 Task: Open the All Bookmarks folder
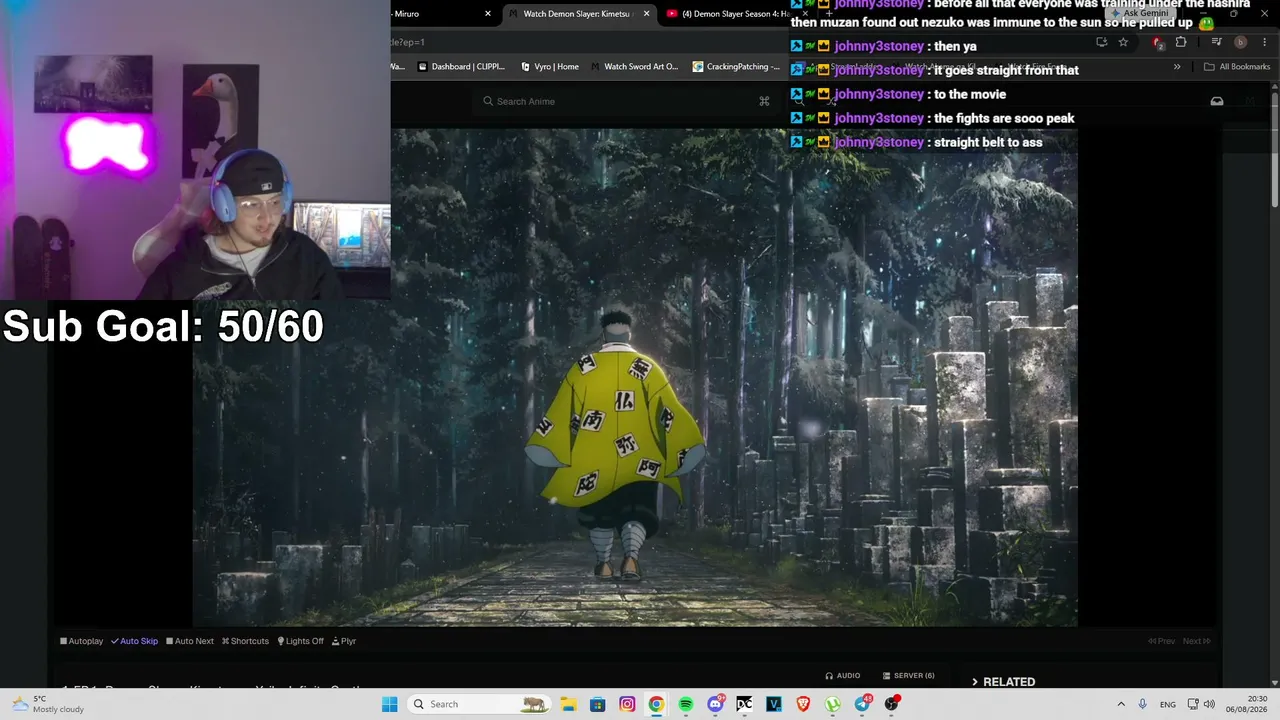click(x=1237, y=67)
